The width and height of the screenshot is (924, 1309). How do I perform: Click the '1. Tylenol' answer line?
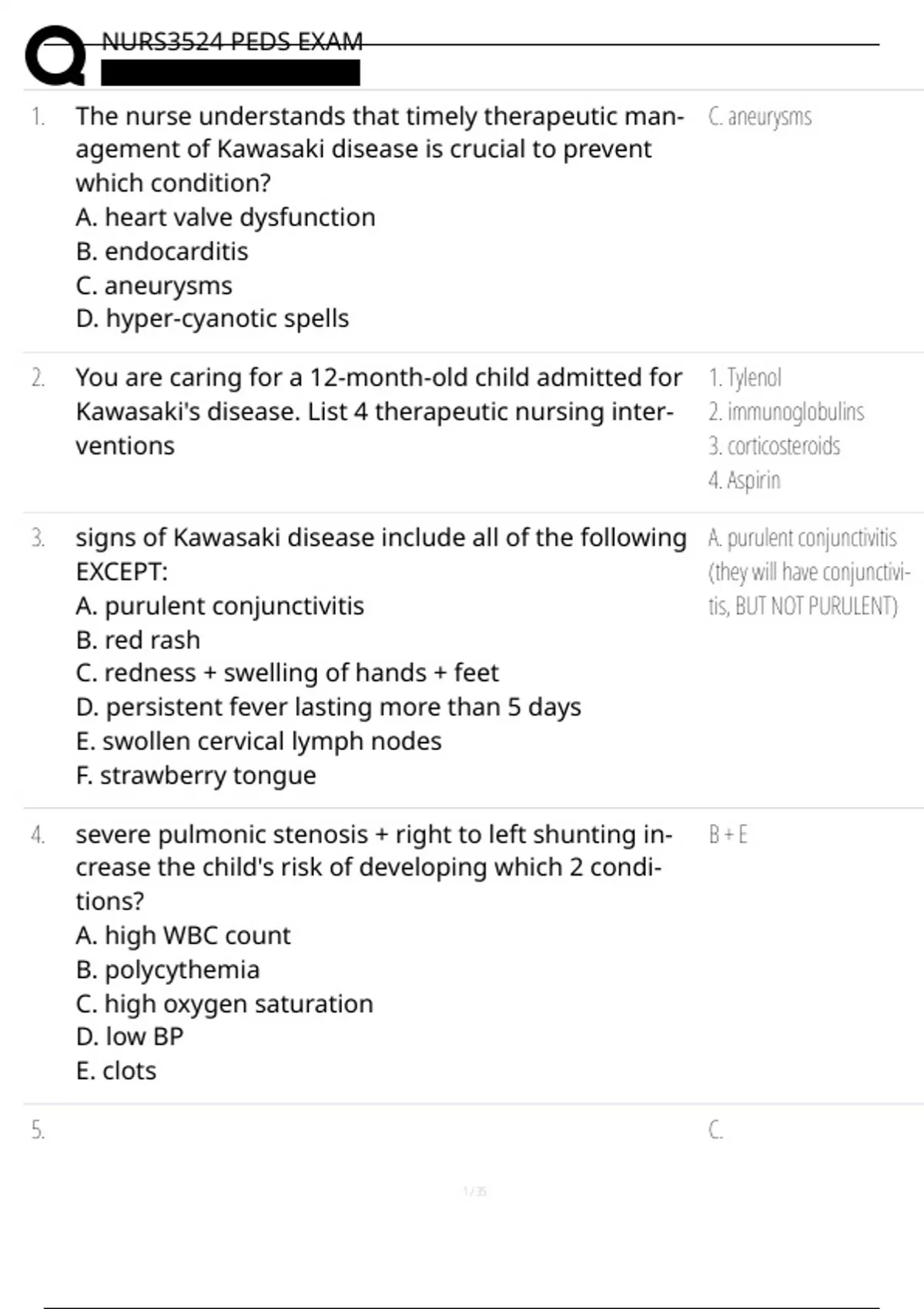(x=745, y=377)
